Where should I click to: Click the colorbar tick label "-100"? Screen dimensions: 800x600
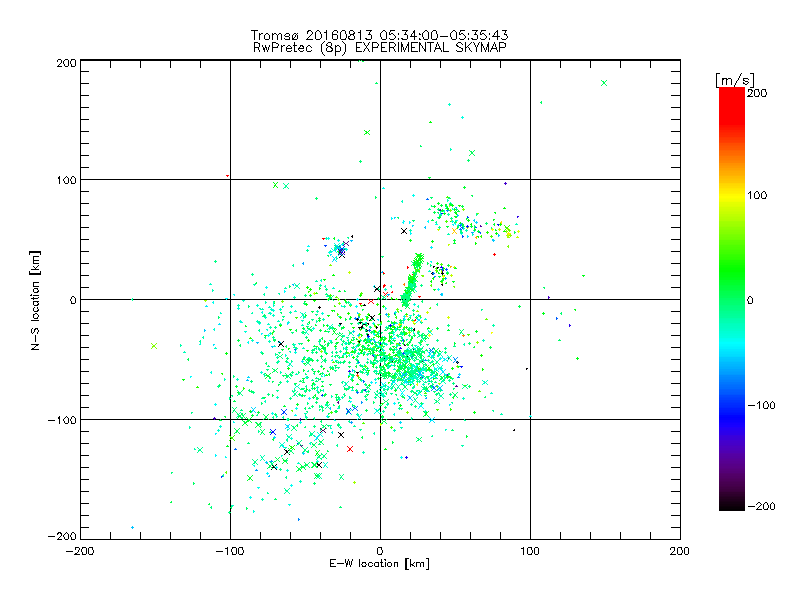(x=761, y=405)
